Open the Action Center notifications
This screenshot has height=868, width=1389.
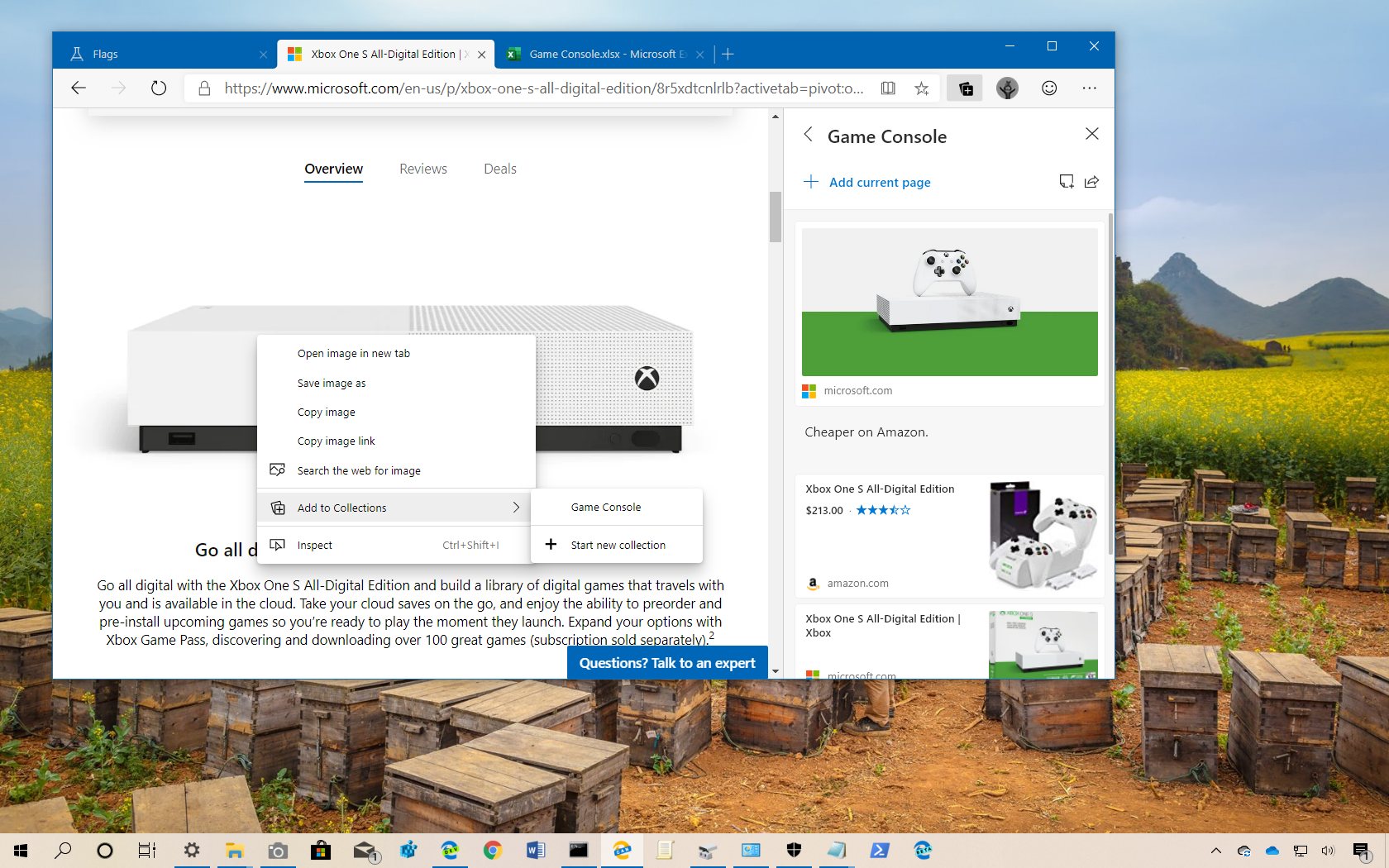coord(1362,851)
